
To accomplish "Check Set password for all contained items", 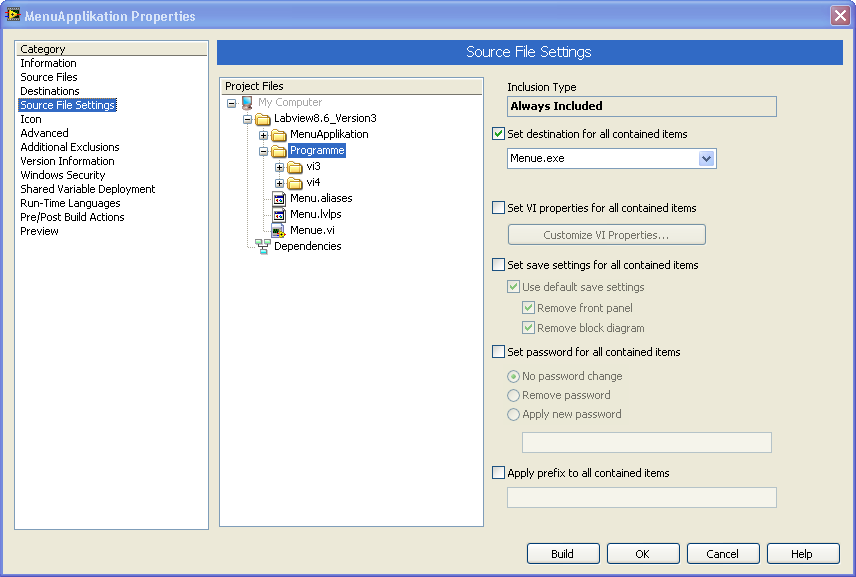I will [499, 352].
